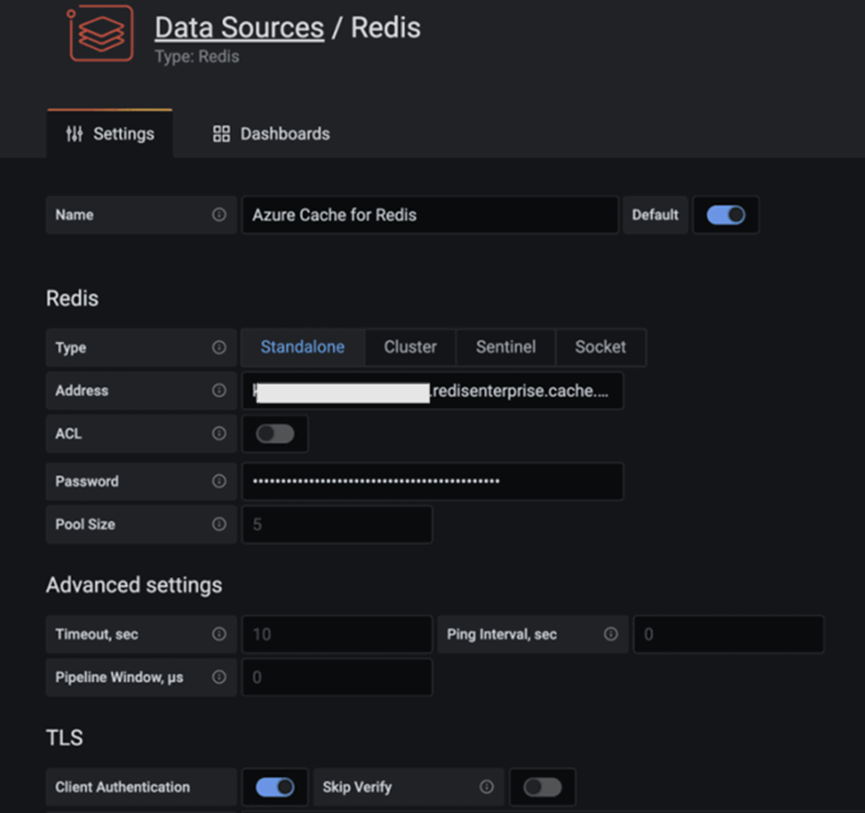
Task: Click the Pool Size input field
Action: coord(337,524)
